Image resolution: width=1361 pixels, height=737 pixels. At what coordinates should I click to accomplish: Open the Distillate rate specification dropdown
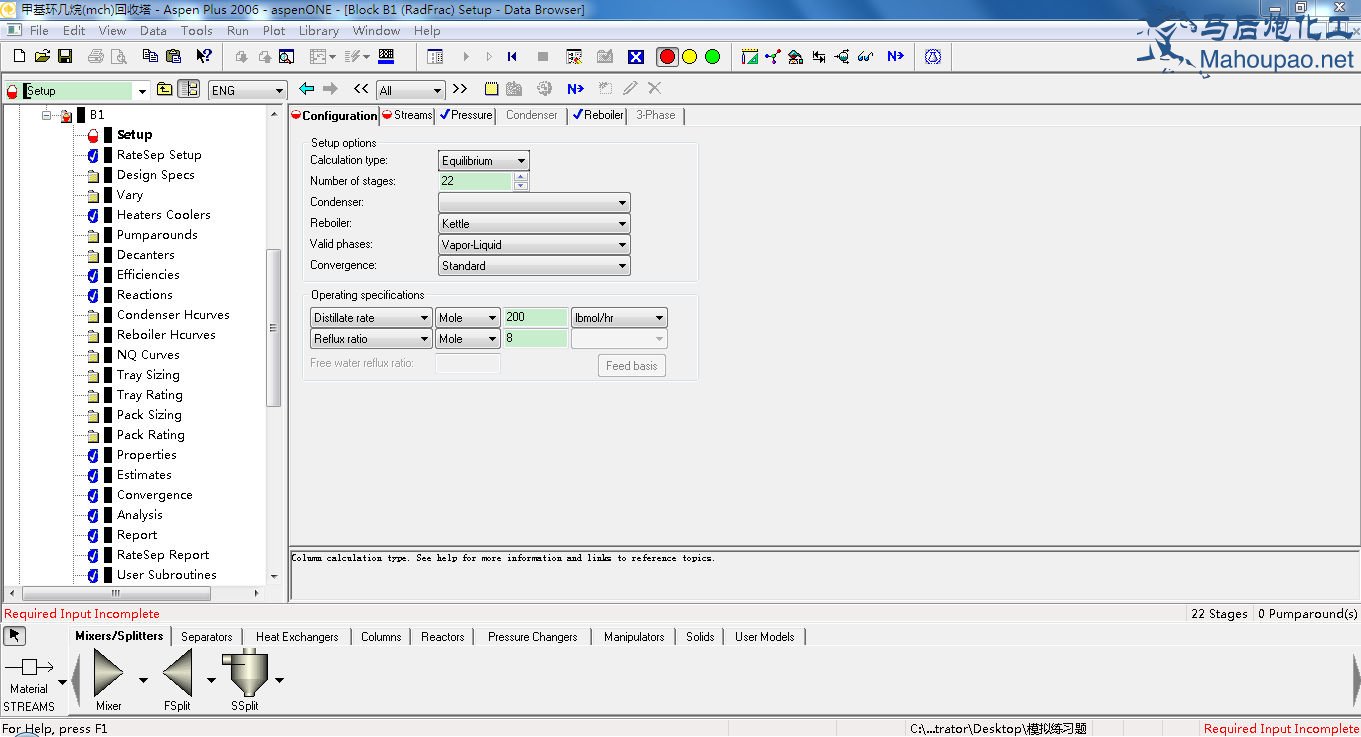(424, 318)
